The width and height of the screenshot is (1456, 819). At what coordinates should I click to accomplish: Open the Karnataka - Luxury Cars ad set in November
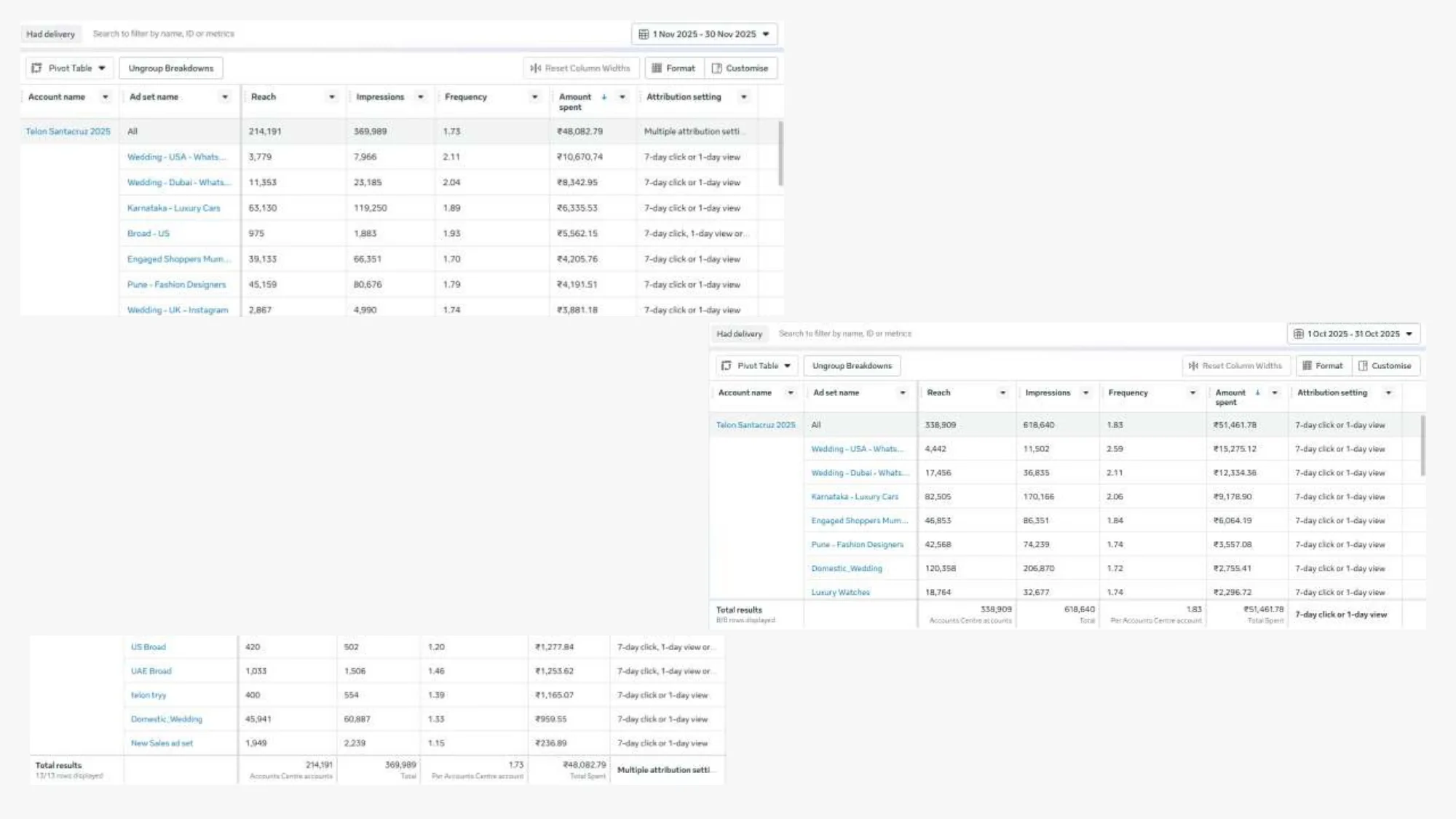pyautogui.click(x=173, y=208)
